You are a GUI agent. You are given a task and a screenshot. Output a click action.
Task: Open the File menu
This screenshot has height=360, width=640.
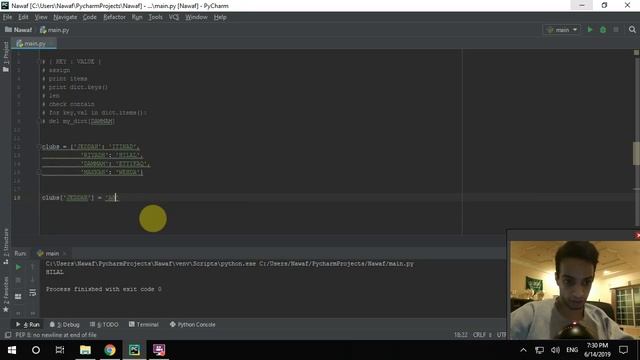point(8,17)
